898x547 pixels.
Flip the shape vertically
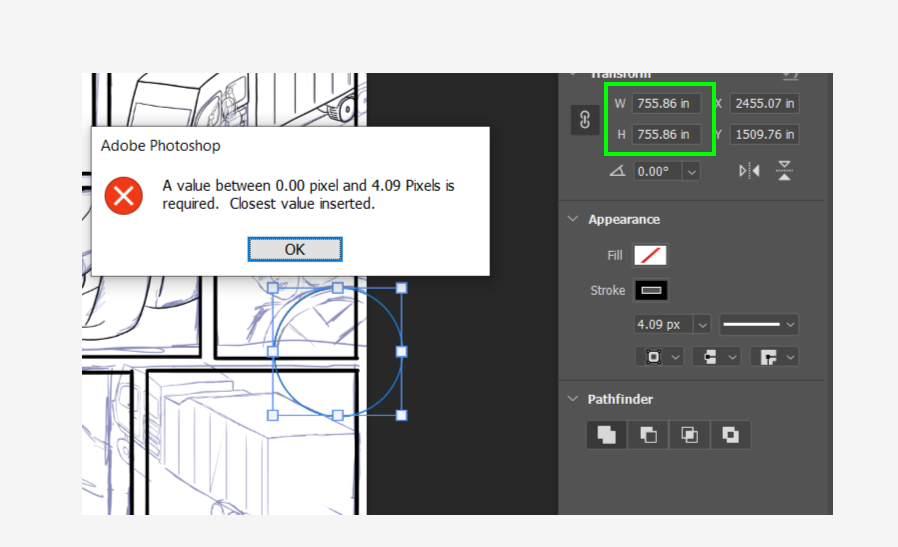785,171
